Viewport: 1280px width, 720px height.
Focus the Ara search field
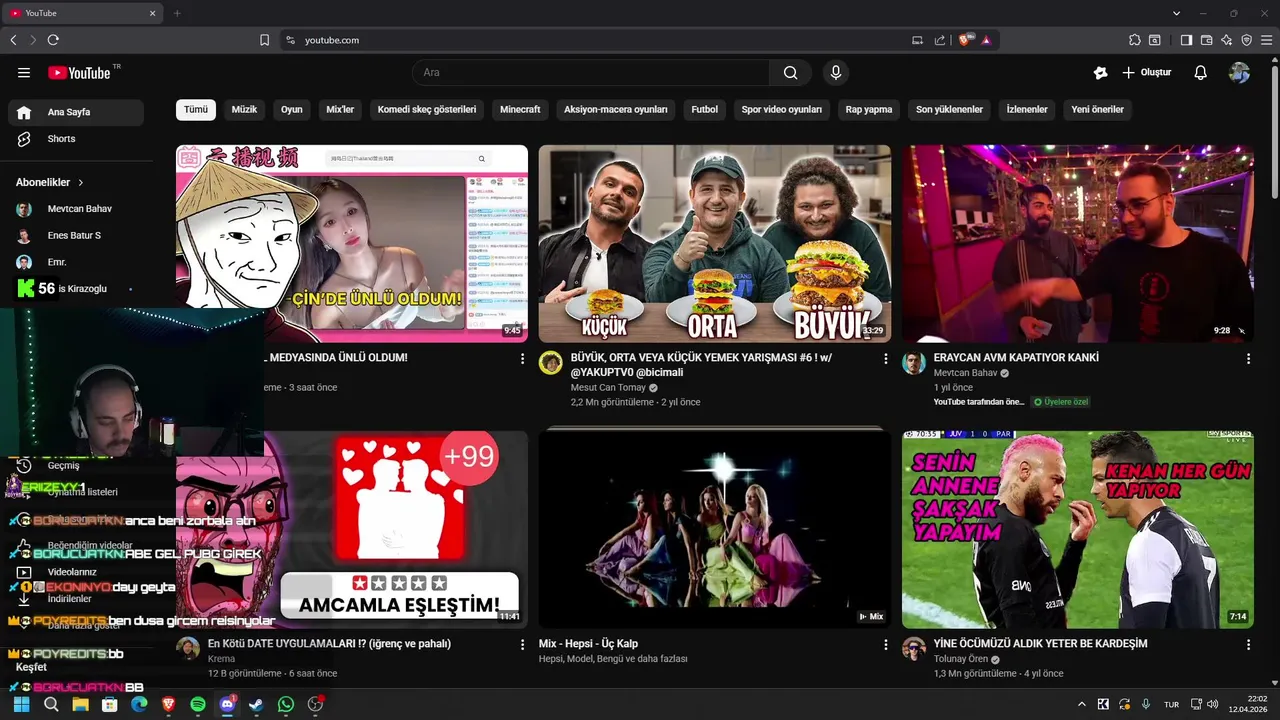[x=591, y=72]
